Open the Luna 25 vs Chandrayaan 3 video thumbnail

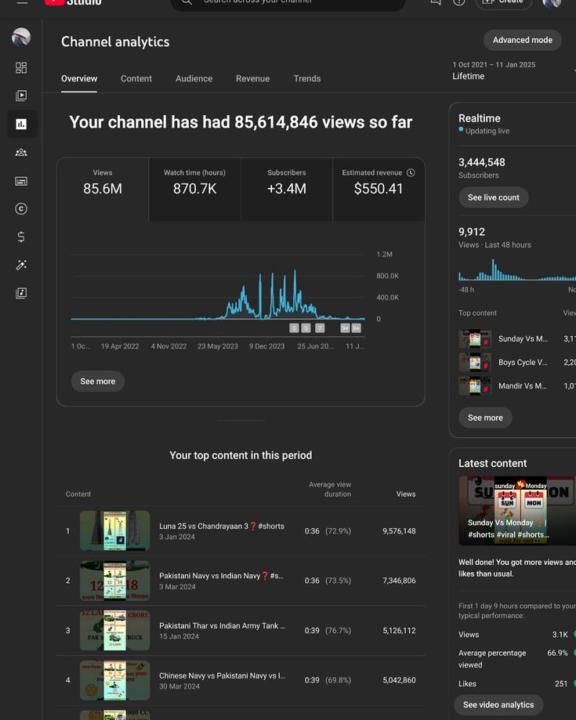(115, 531)
